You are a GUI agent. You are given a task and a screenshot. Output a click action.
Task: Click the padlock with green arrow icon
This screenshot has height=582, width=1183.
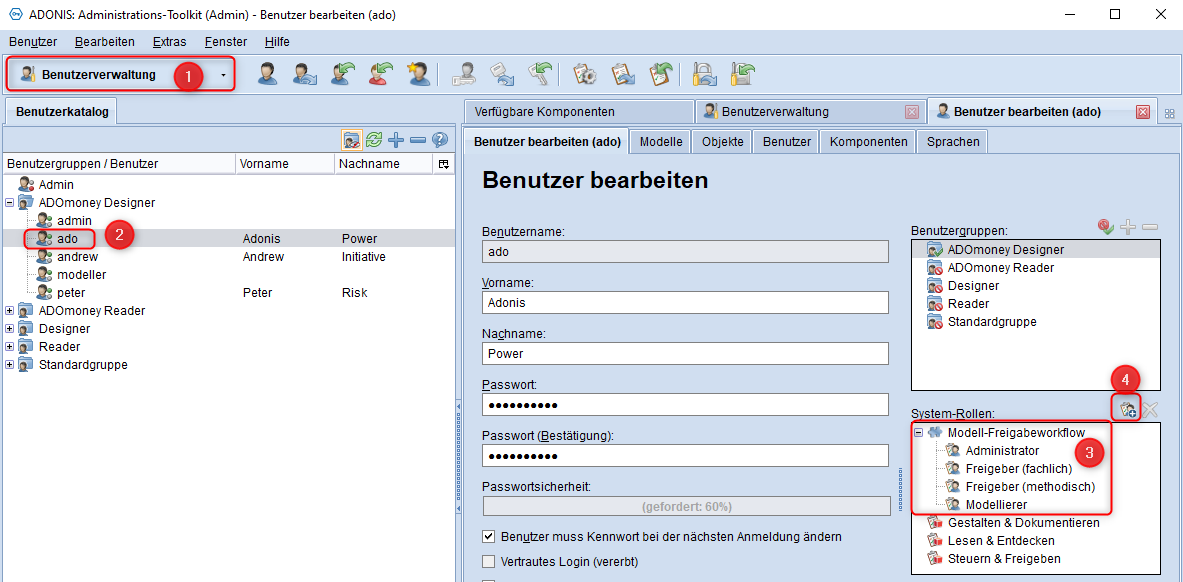(742, 74)
